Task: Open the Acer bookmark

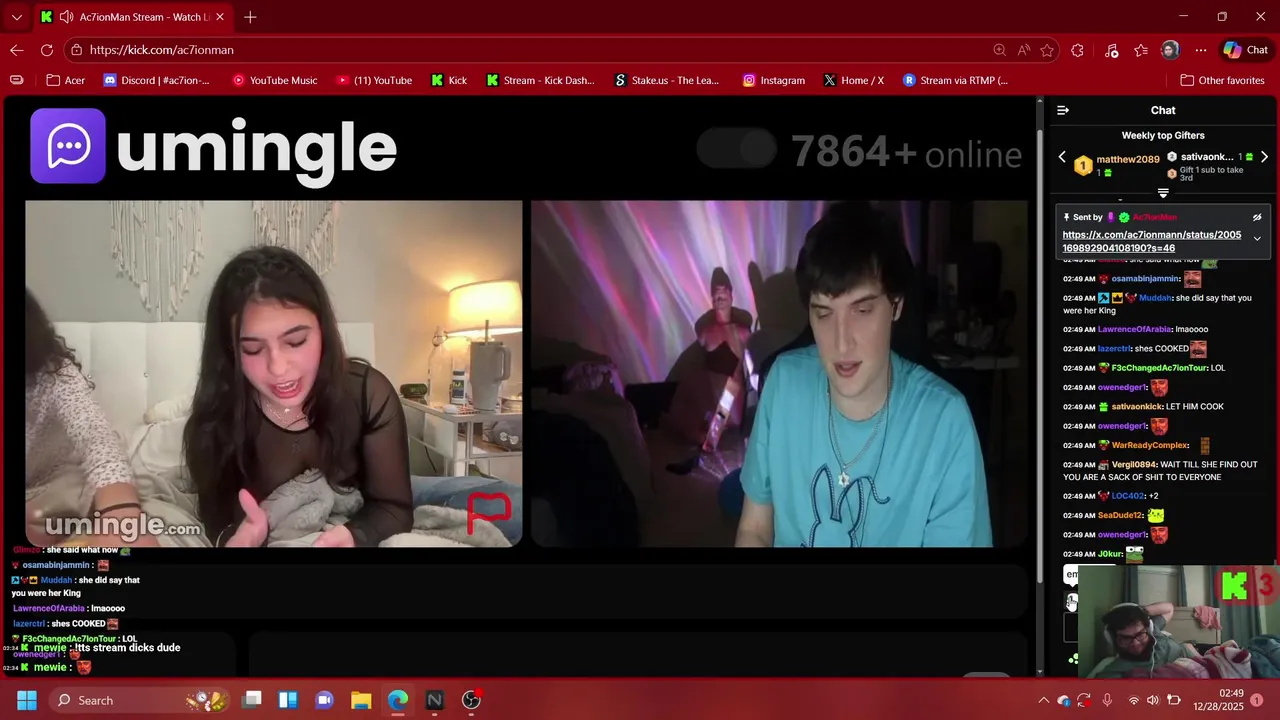Action: (x=65, y=80)
